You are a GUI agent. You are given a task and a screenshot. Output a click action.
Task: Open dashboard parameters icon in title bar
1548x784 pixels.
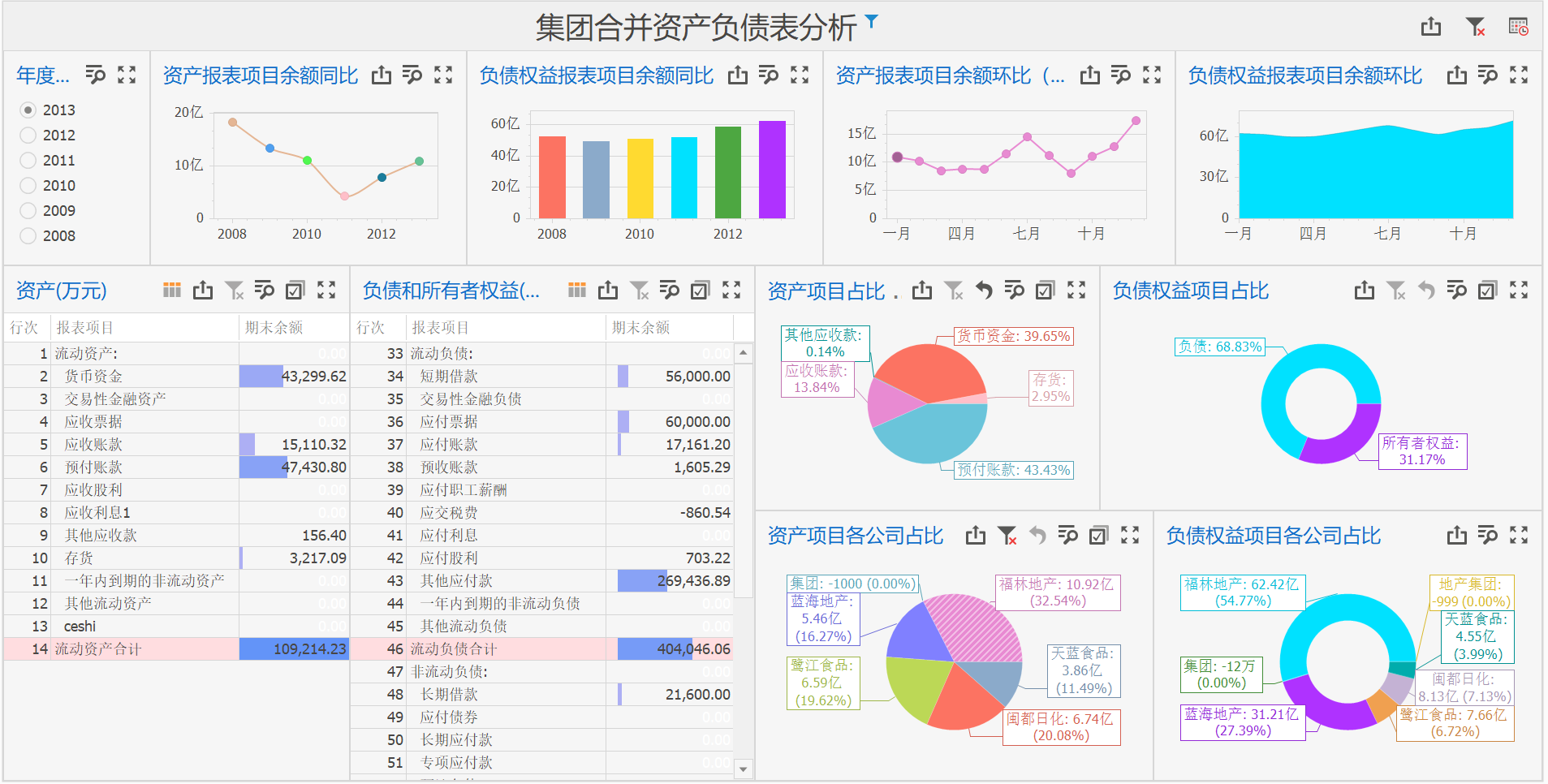(1519, 27)
